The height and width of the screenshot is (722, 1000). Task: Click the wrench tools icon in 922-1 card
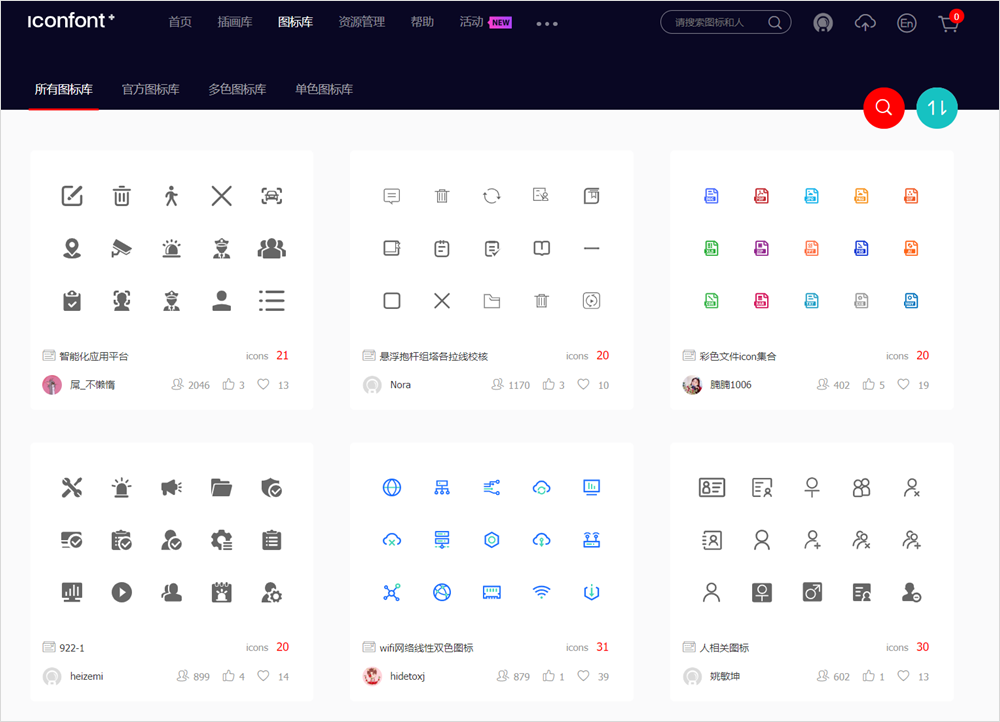[72, 488]
